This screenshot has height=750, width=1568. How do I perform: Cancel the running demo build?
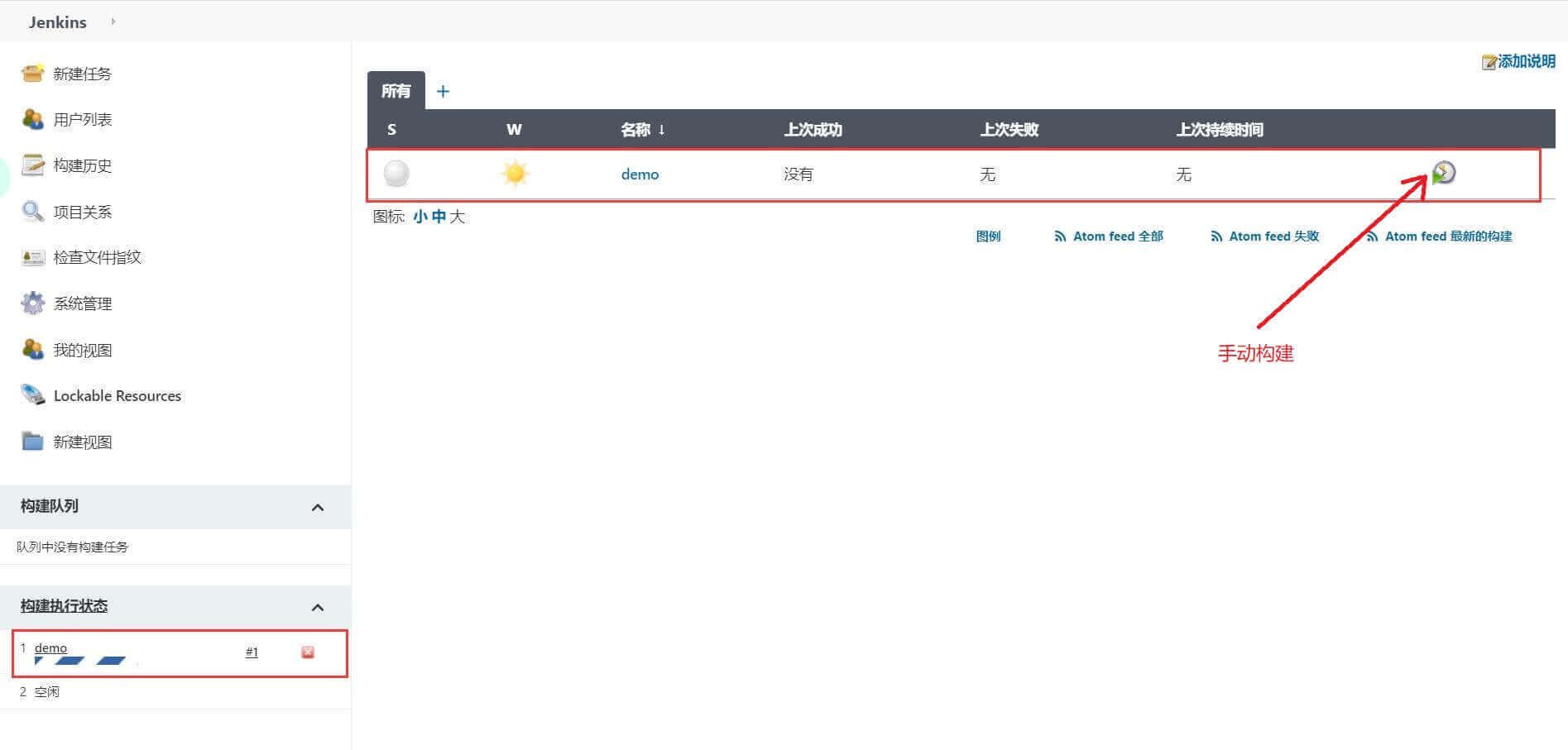(308, 652)
